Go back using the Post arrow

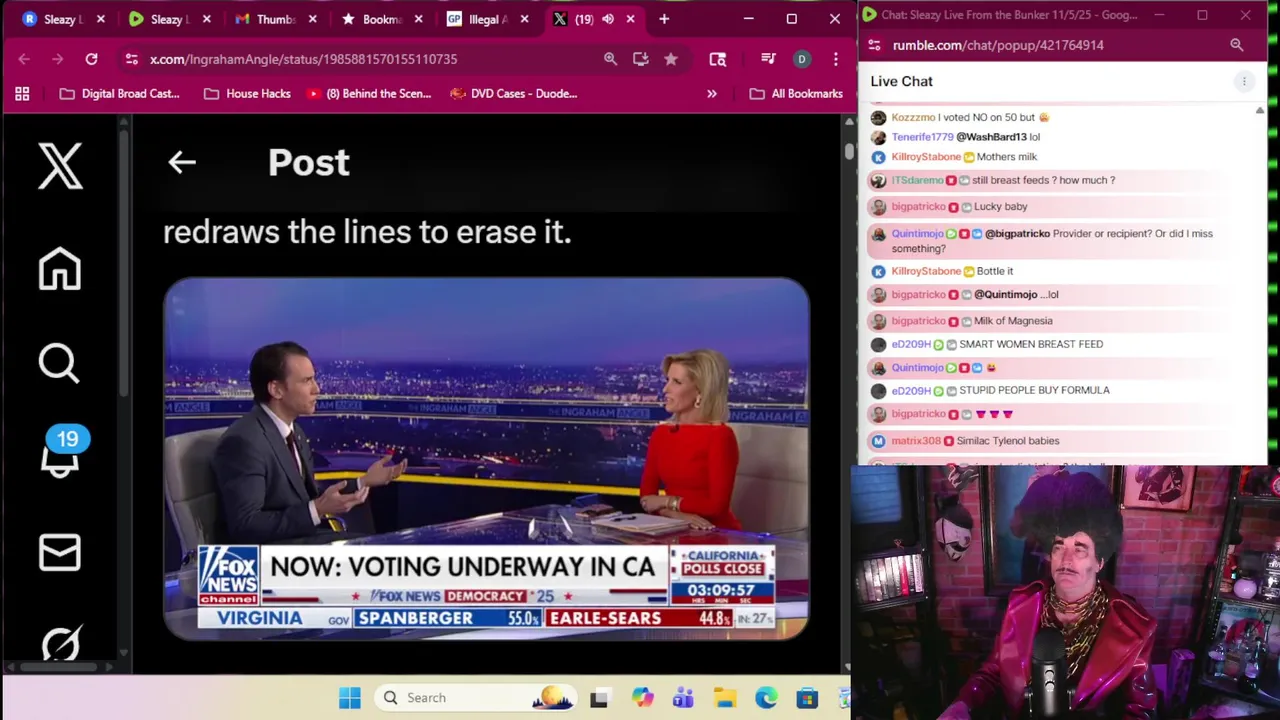pyautogui.click(x=182, y=162)
